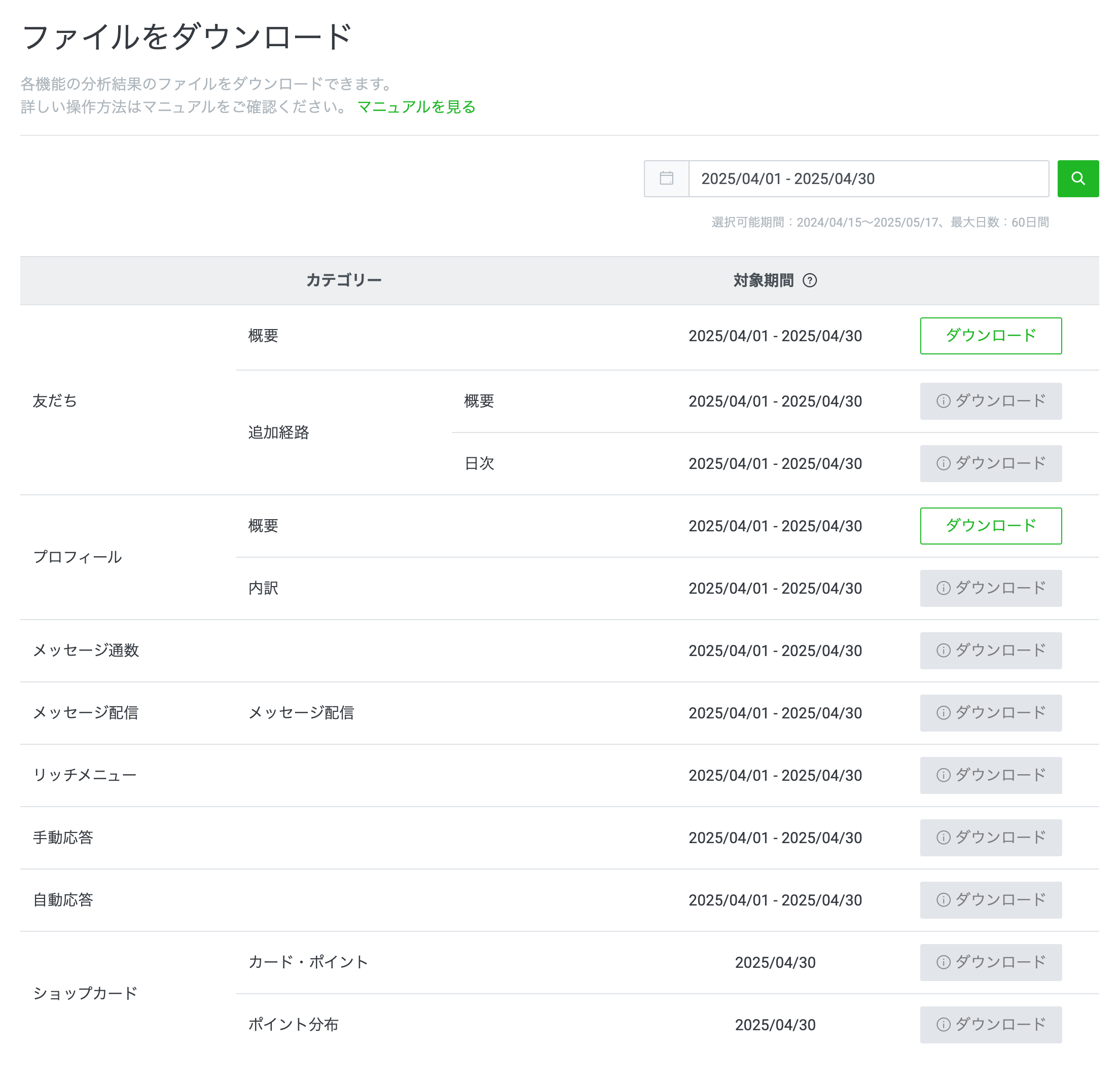Click the ショップカード category label
The width and height of the screenshot is (1120, 1087).
(x=85, y=993)
